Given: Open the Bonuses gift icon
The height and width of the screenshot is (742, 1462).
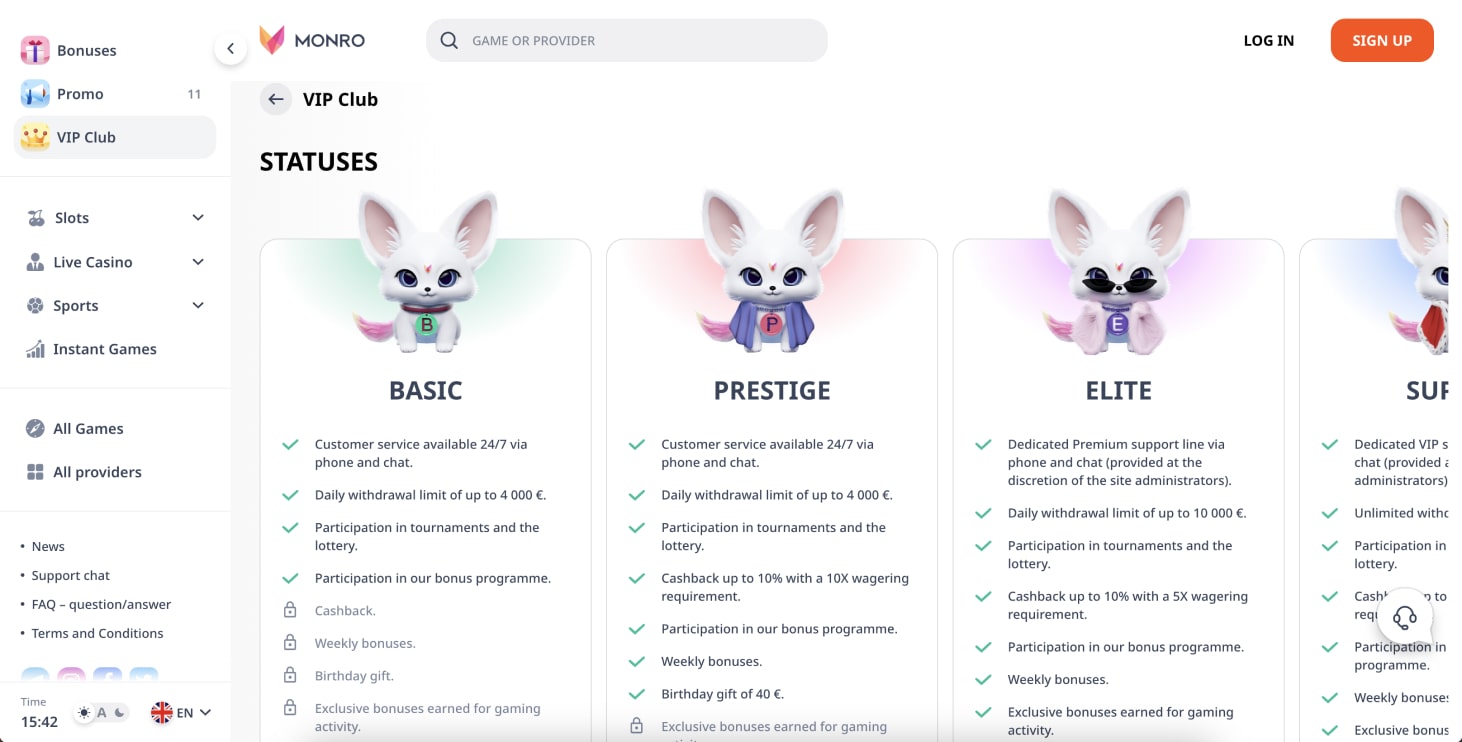Looking at the screenshot, I should point(35,50).
